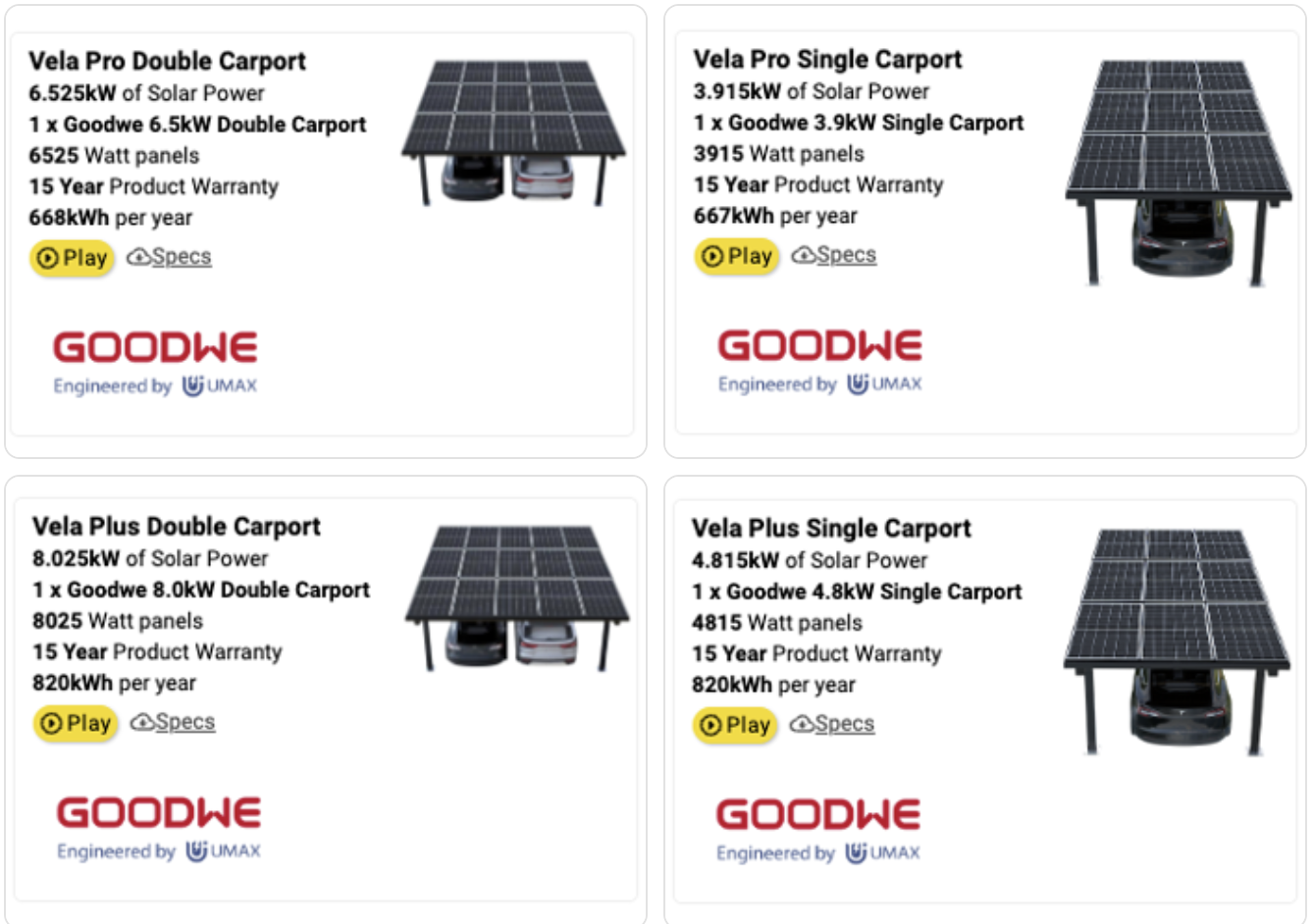Play the Vela Pro Double Carport video

[x=73, y=259]
